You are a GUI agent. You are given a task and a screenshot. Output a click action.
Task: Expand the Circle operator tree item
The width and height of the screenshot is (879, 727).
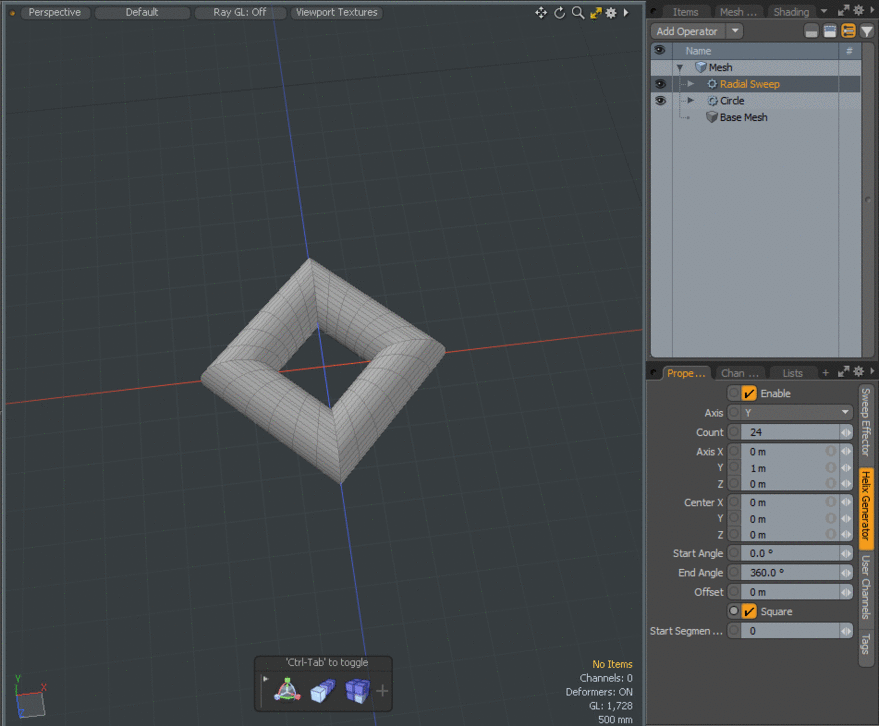pyautogui.click(x=690, y=101)
